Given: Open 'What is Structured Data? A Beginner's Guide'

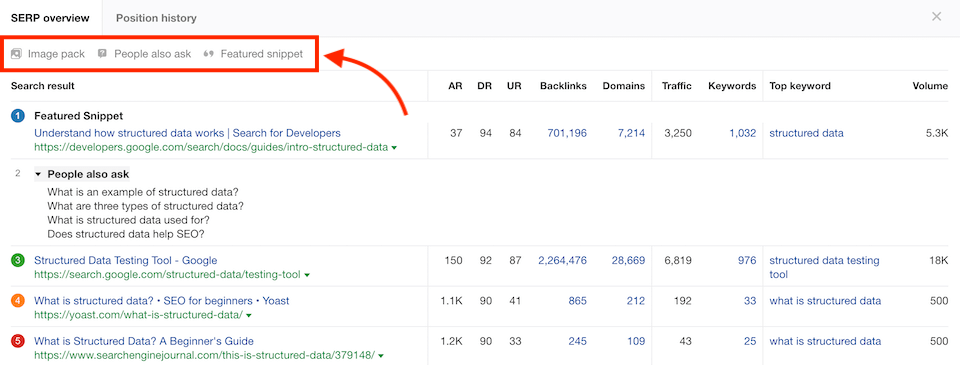Looking at the screenshot, I should point(144,341).
